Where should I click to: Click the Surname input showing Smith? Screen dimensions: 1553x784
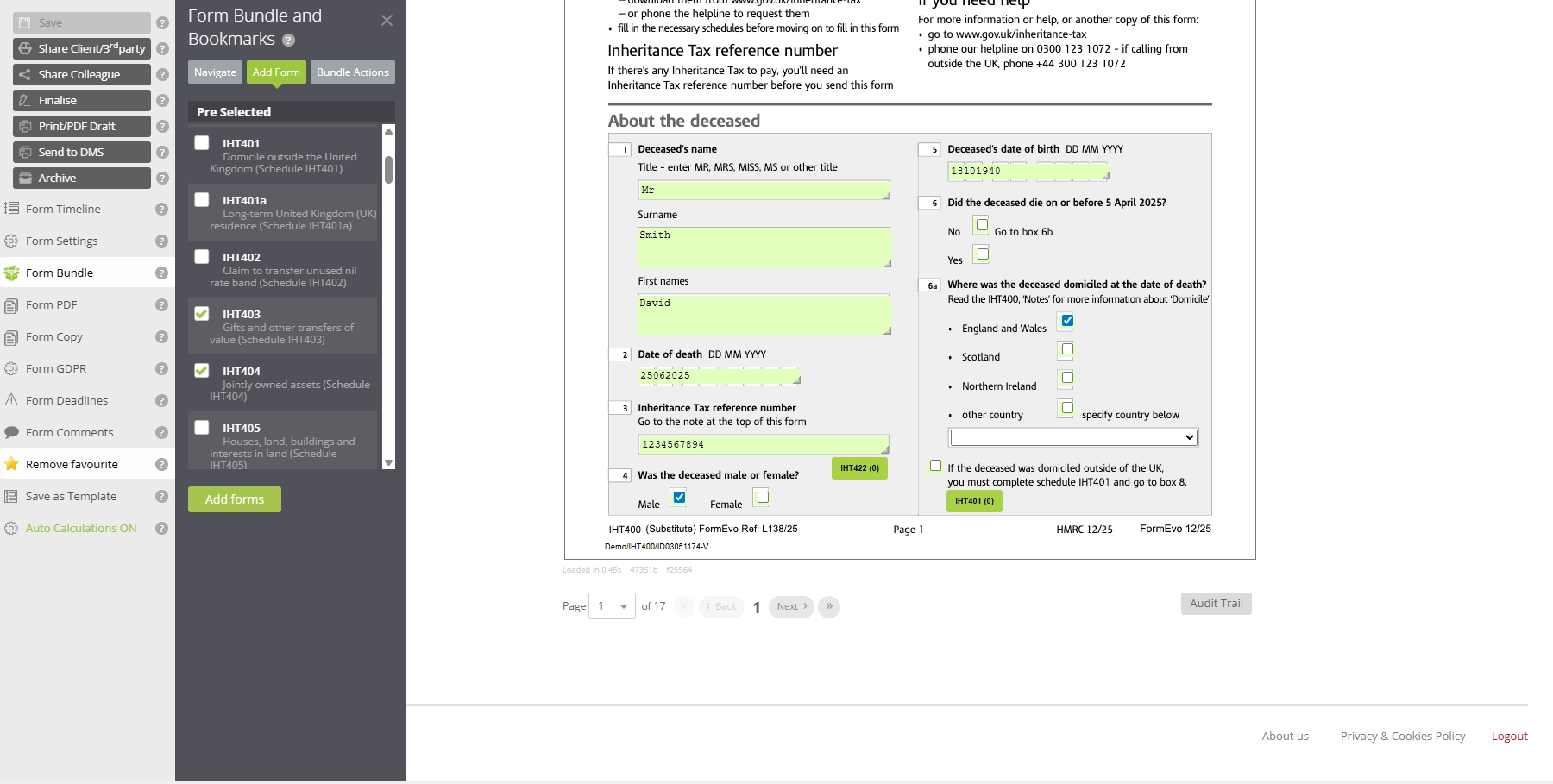[x=763, y=248]
